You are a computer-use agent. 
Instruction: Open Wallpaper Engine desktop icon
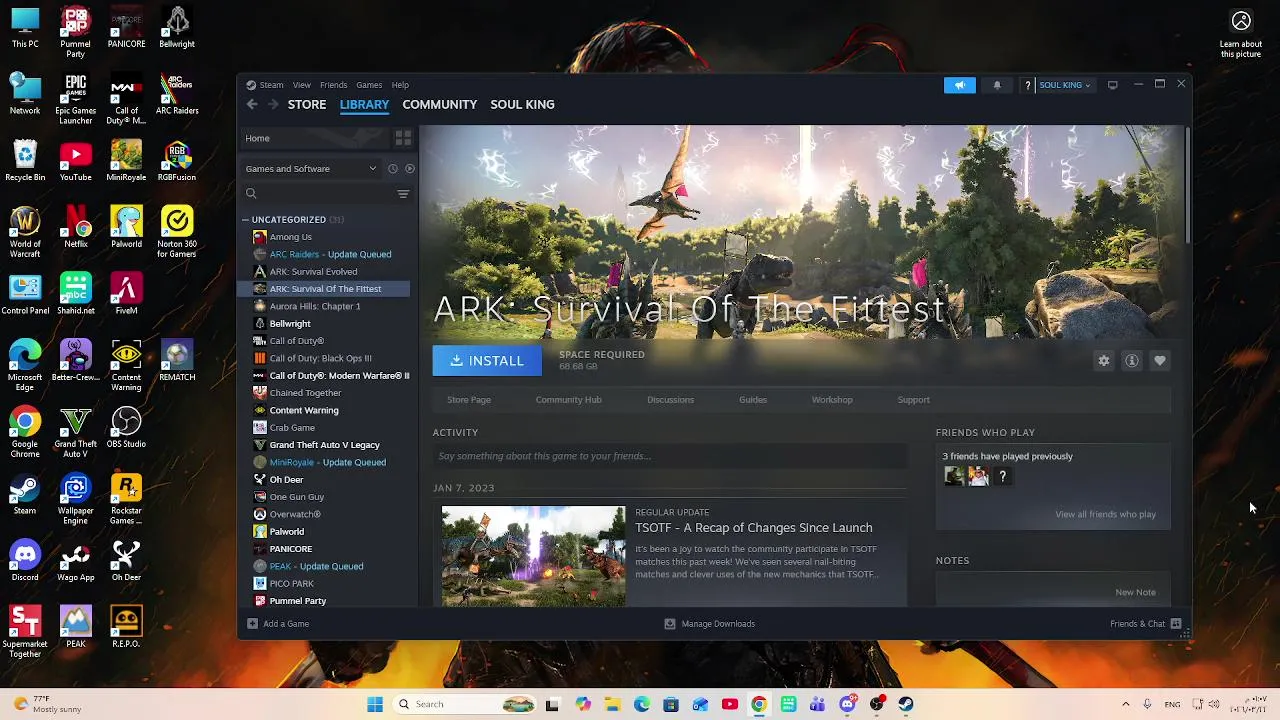76,499
